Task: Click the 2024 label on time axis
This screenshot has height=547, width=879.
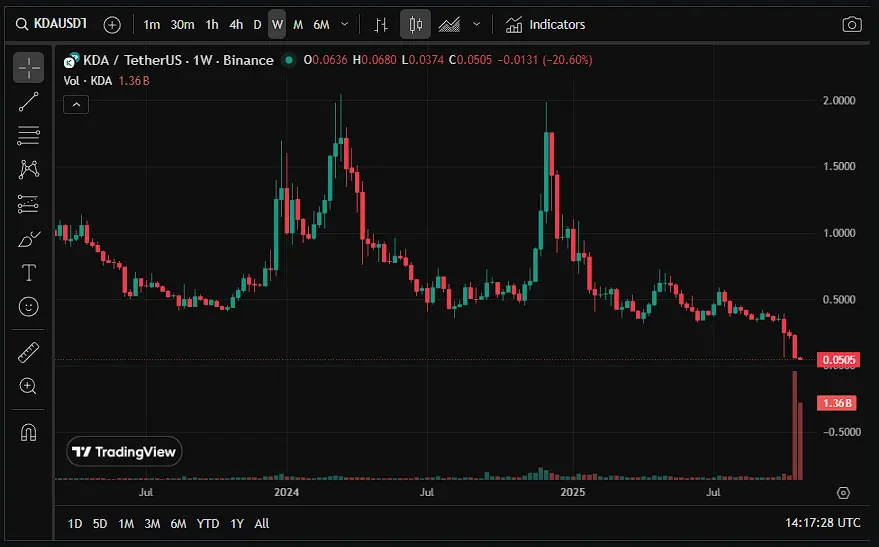Action: [286, 492]
